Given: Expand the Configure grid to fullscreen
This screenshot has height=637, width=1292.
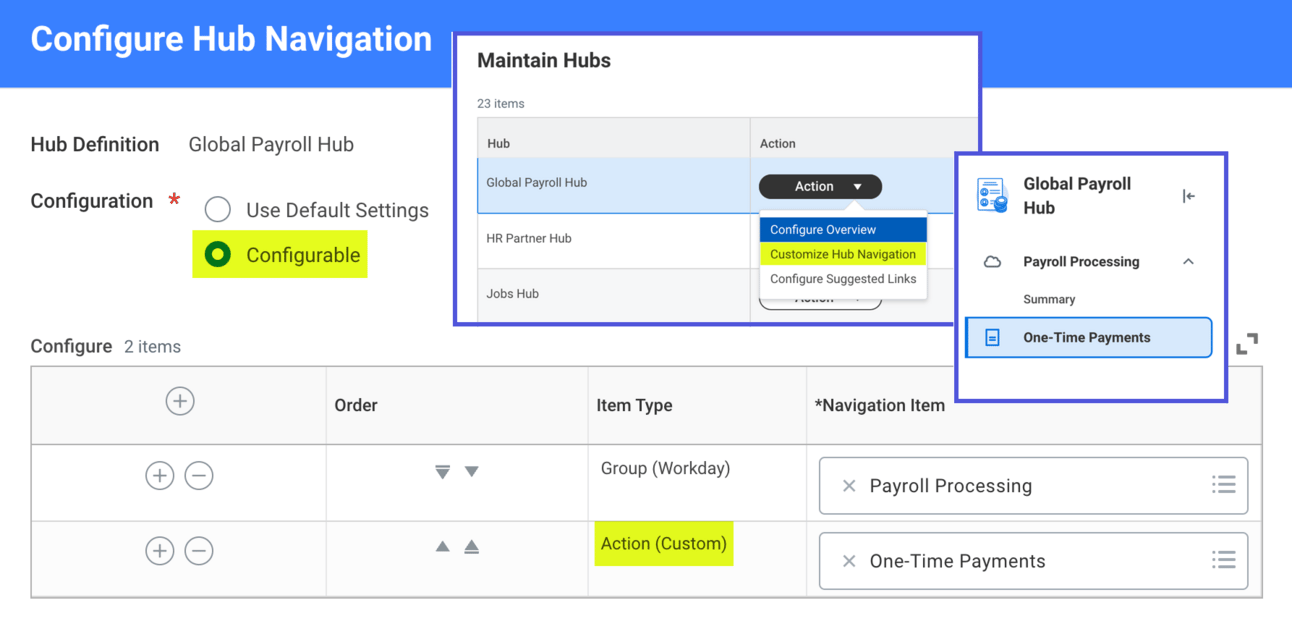Looking at the screenshot, I should pyautogui.click(x=1247, y=344).
